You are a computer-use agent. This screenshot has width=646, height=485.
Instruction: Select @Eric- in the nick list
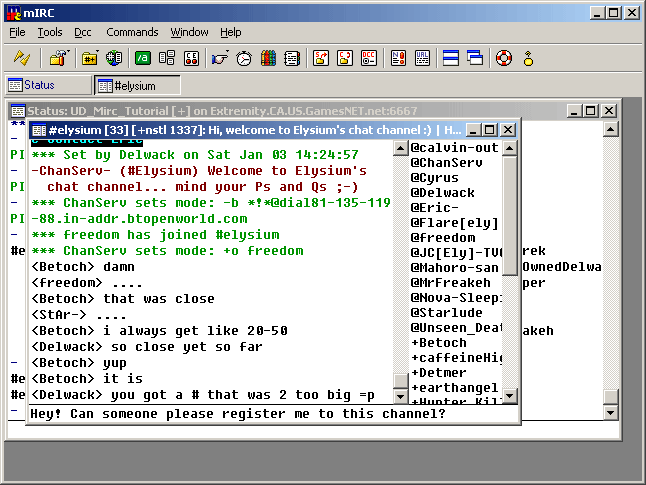coord(434,207)
